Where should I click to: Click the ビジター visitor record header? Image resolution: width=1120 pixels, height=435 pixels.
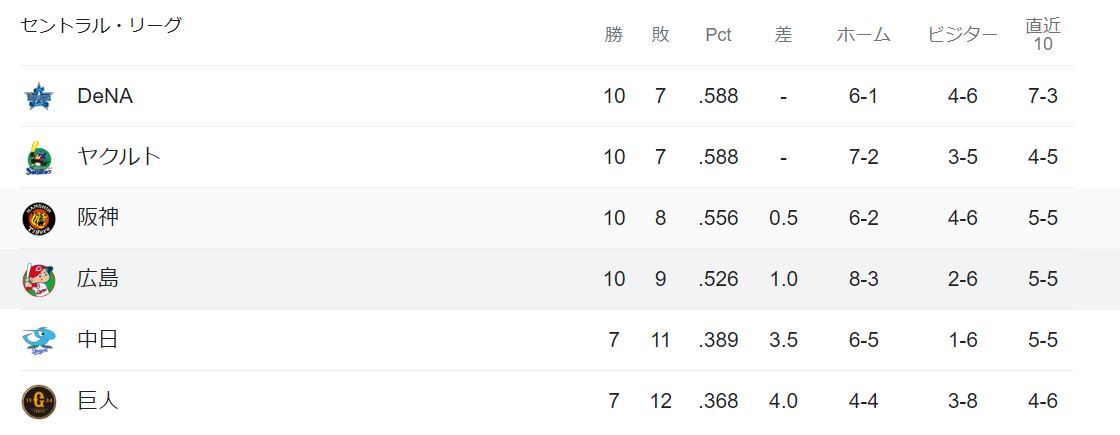click(x=962, y=35)
